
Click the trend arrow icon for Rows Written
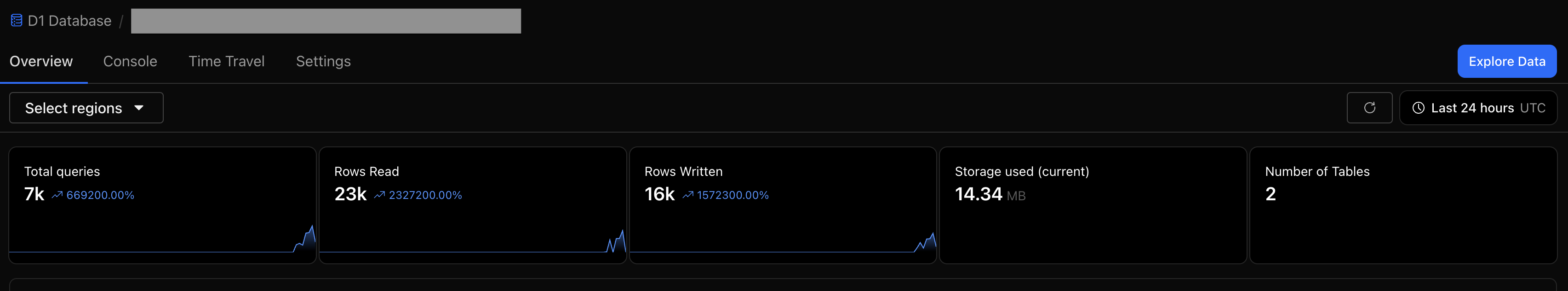(x=688, y=195)
